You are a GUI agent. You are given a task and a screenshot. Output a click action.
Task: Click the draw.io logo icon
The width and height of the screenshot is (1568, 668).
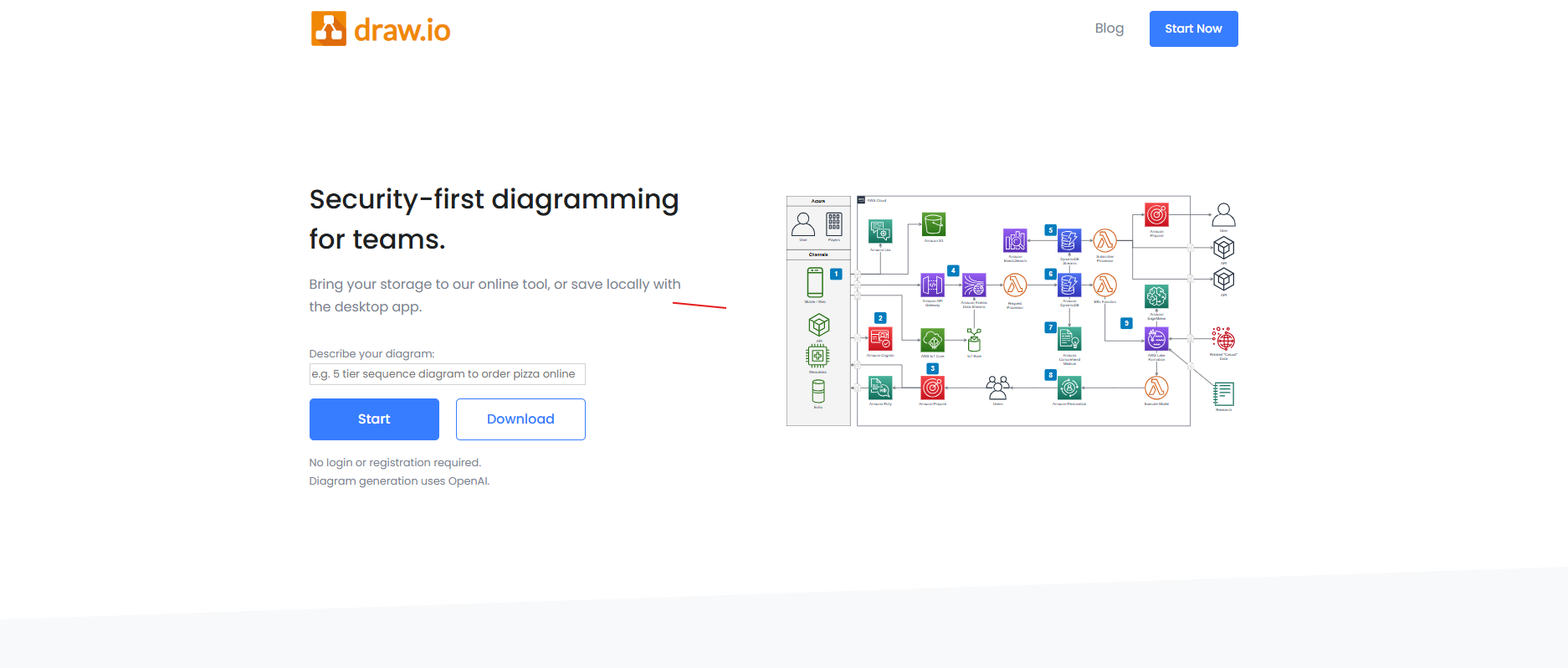(x=328, y=28)
